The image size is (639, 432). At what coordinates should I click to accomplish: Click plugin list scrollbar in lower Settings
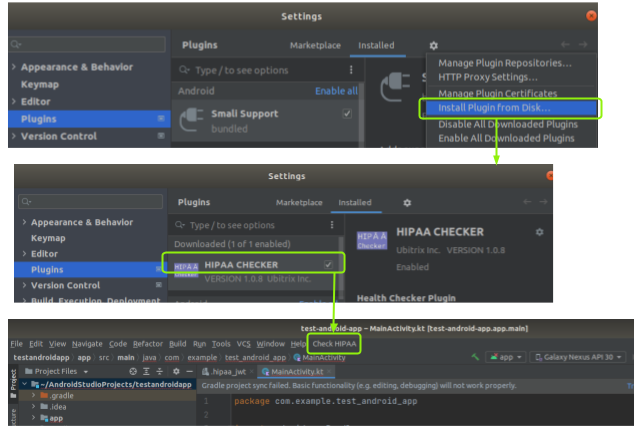340,267
